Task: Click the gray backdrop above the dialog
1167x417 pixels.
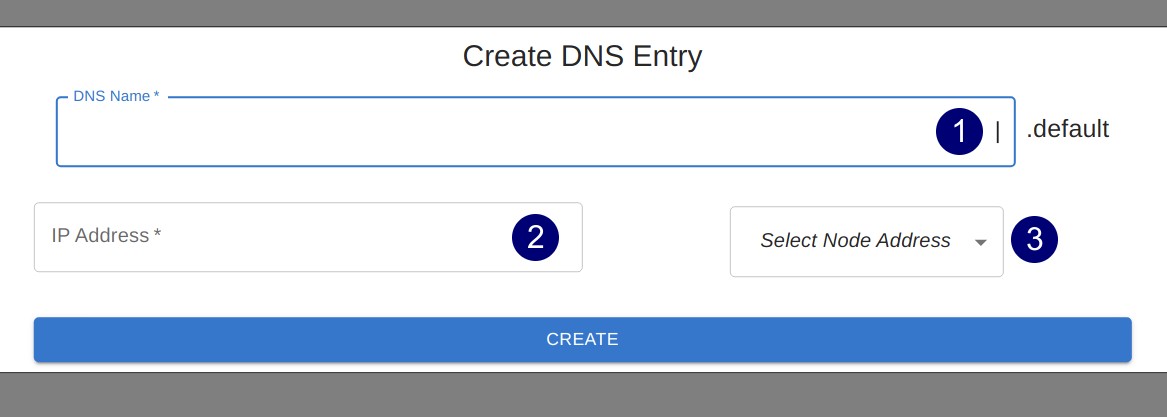Action: (583, 12)
